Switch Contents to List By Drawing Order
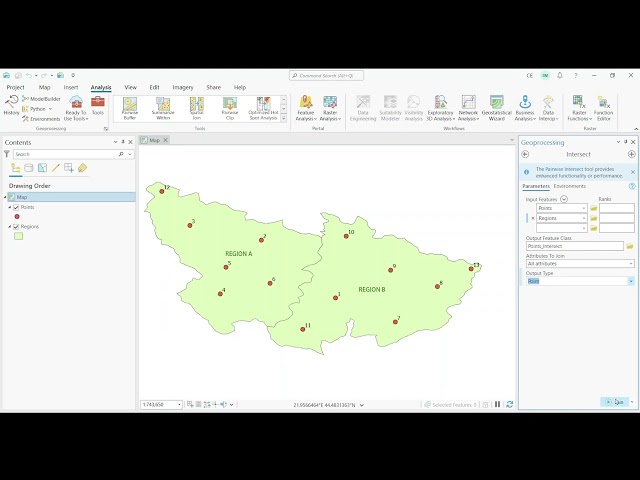 click(x=16, y=168)
